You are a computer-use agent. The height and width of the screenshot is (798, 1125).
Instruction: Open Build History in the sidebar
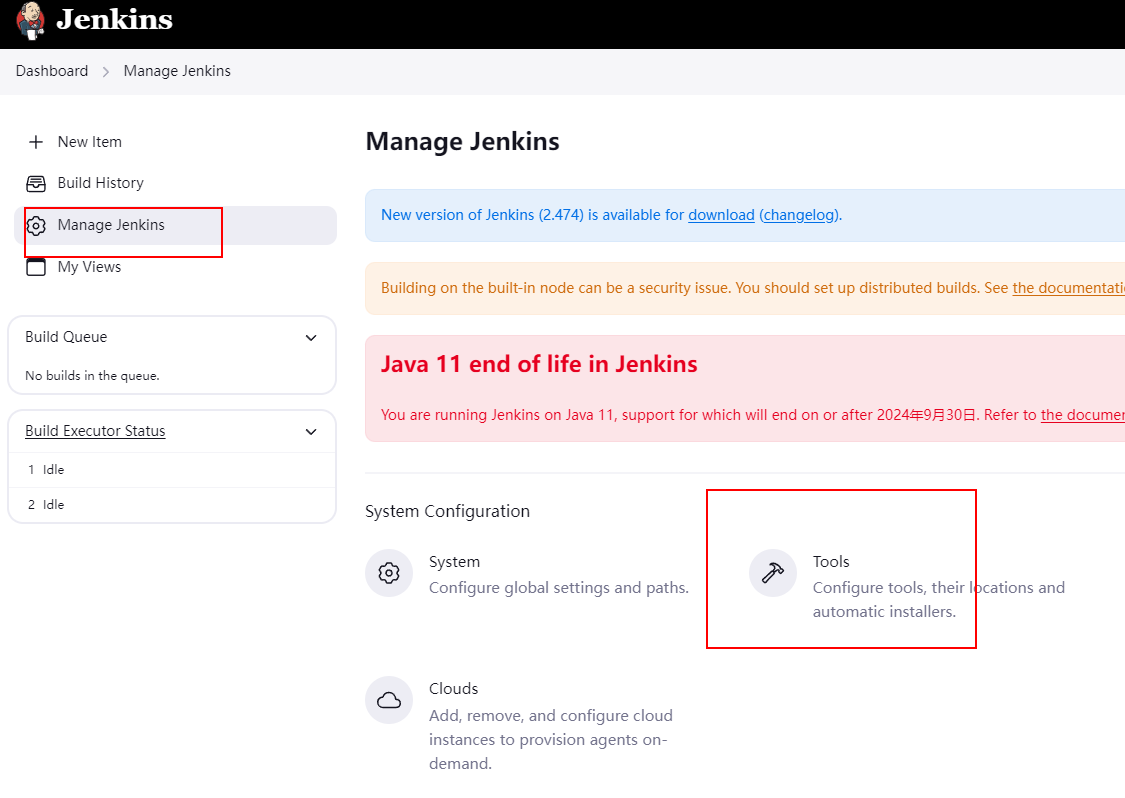[x=100, y=183]
